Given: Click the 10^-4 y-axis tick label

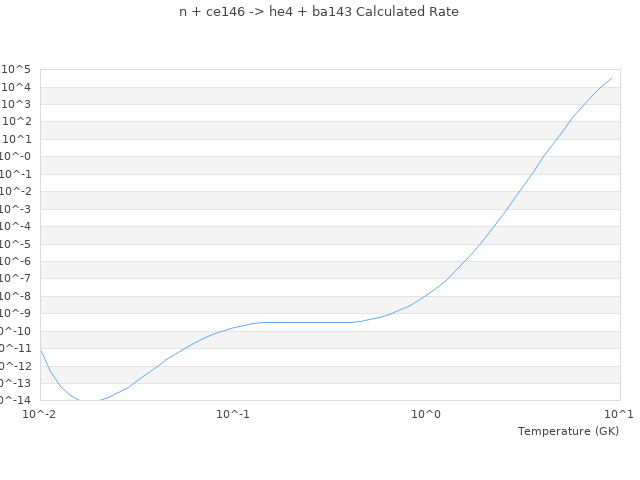Looking at the screenshot, I should (15, 226).
